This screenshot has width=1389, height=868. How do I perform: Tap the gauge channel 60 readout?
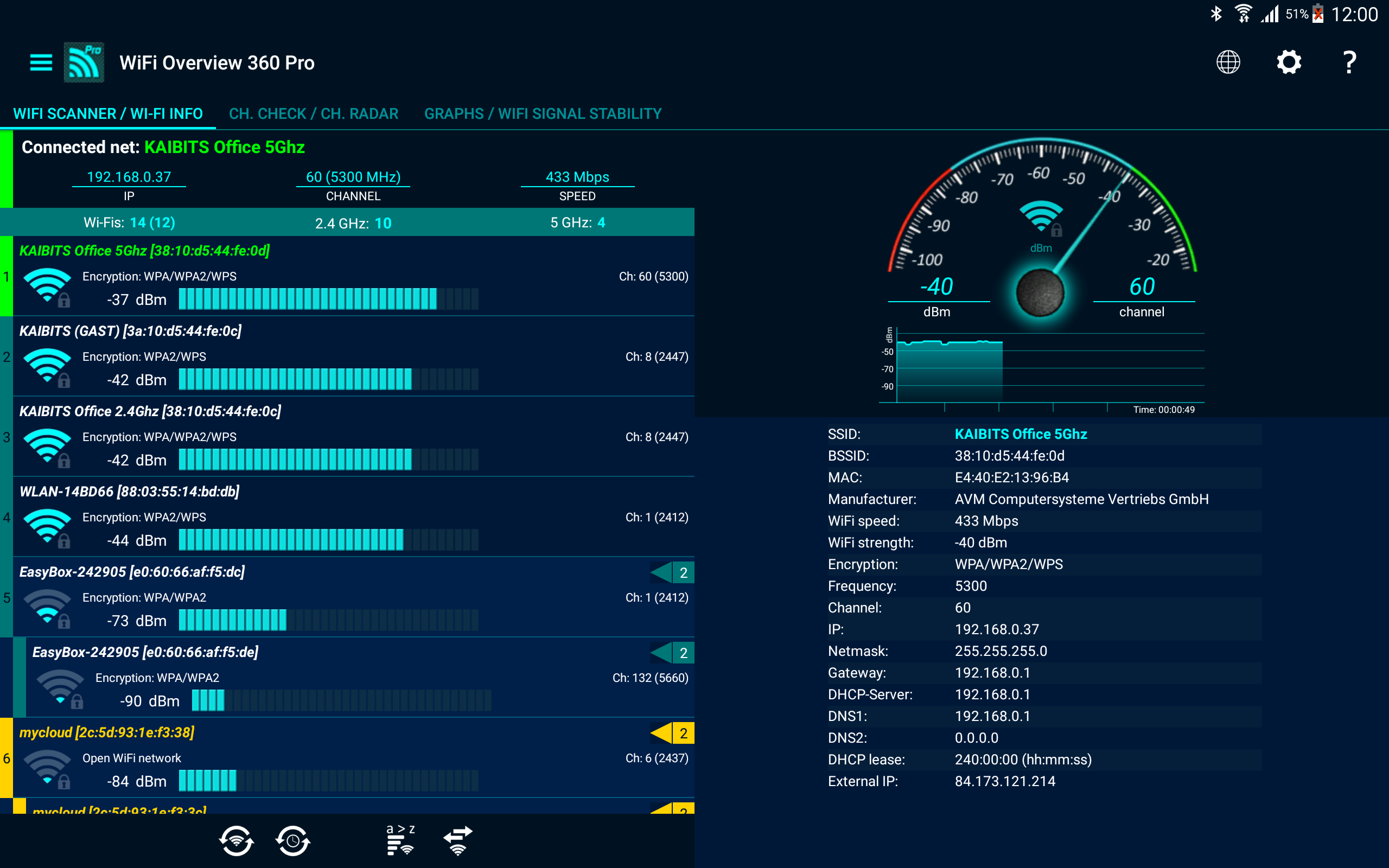[1142, 286]
